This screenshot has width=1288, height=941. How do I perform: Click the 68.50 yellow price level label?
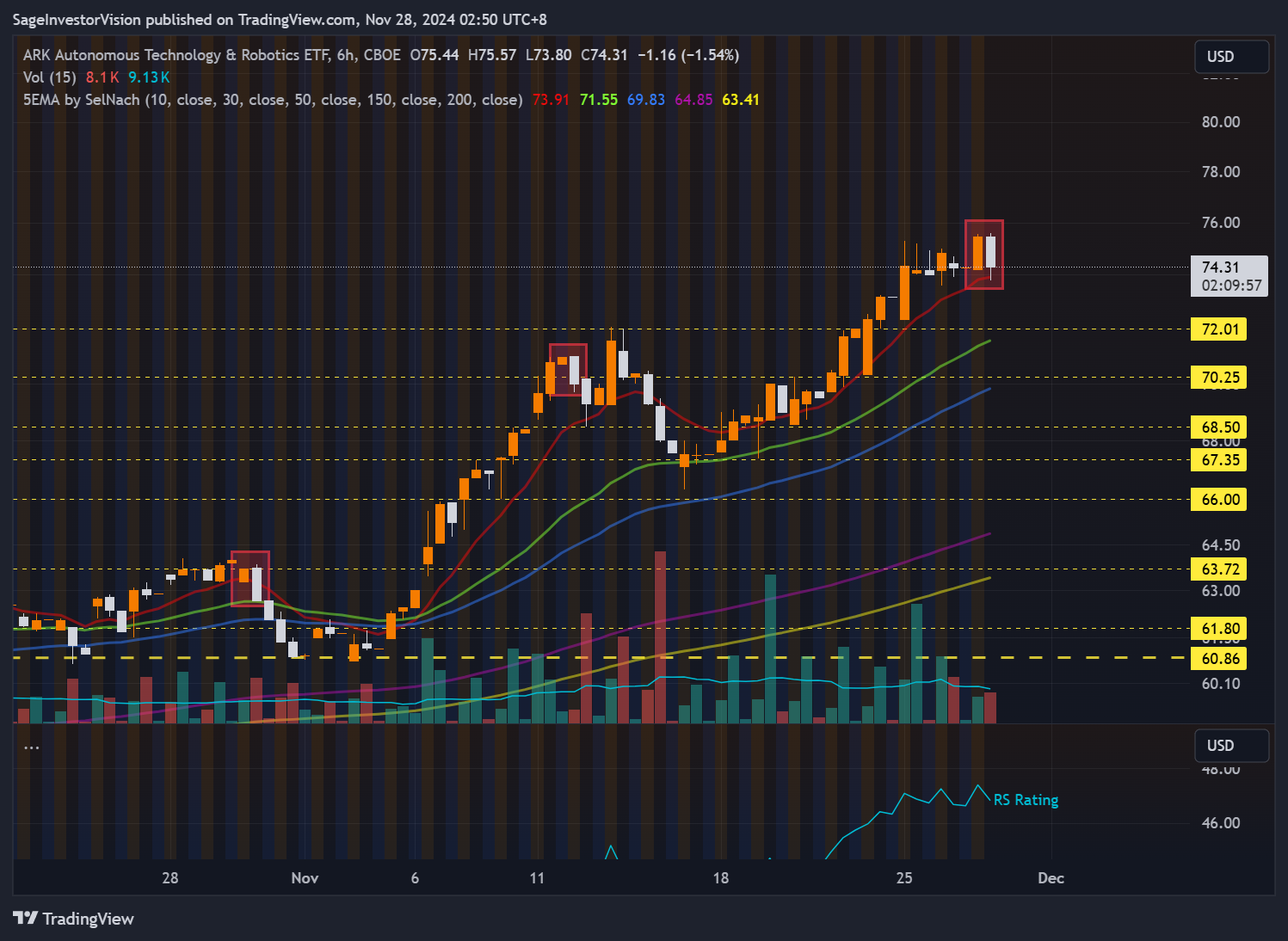tap(1219, 427)
